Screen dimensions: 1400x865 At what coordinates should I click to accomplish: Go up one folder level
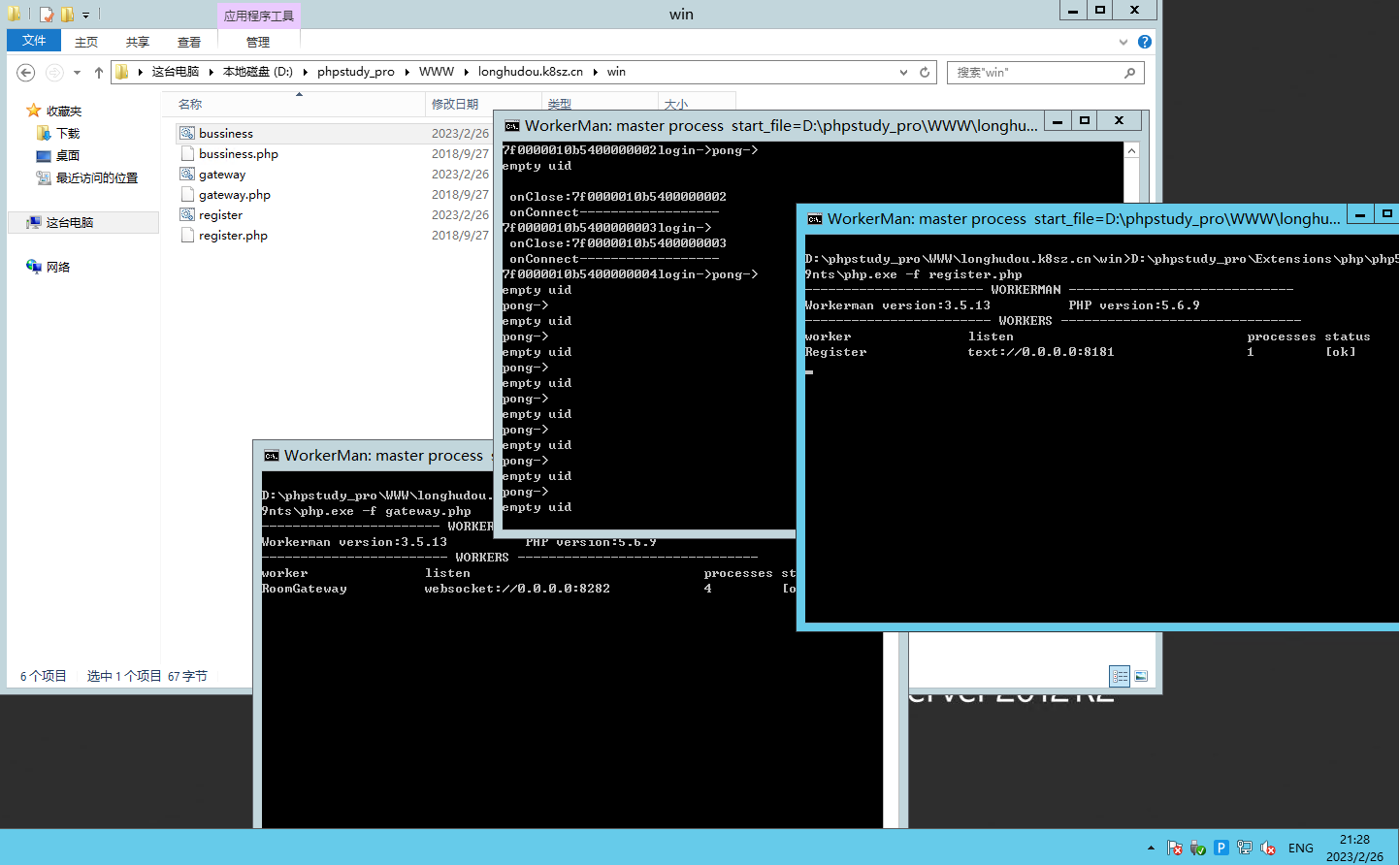(98, 73)
